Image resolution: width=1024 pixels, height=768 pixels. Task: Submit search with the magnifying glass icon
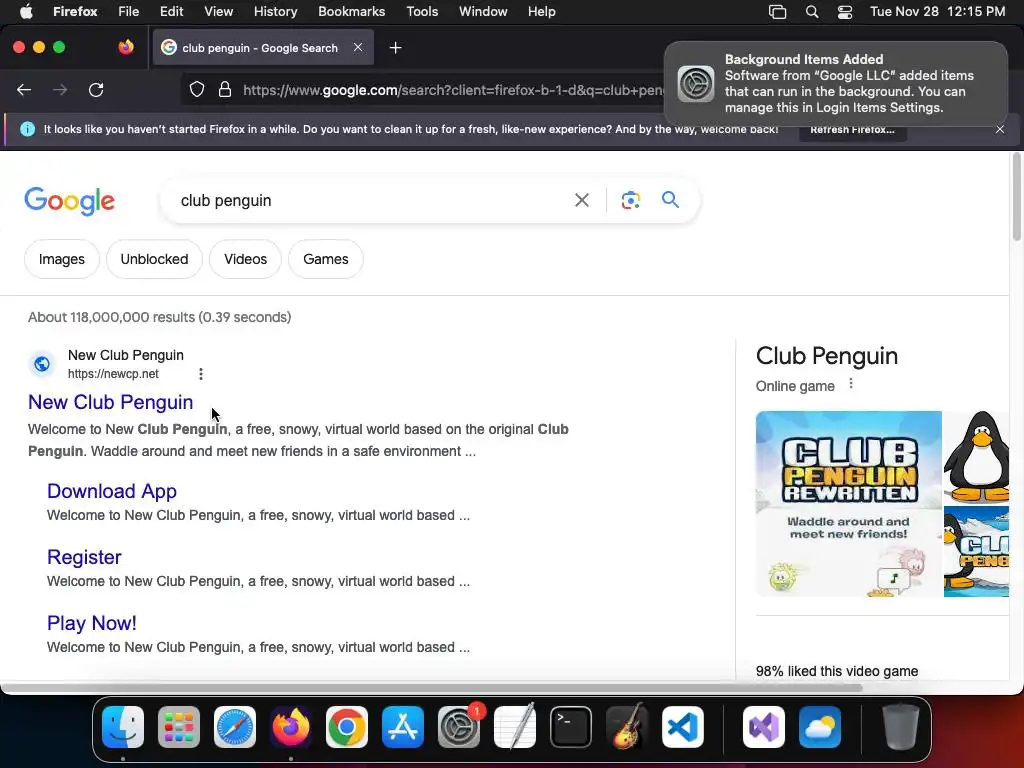[670, 199]
